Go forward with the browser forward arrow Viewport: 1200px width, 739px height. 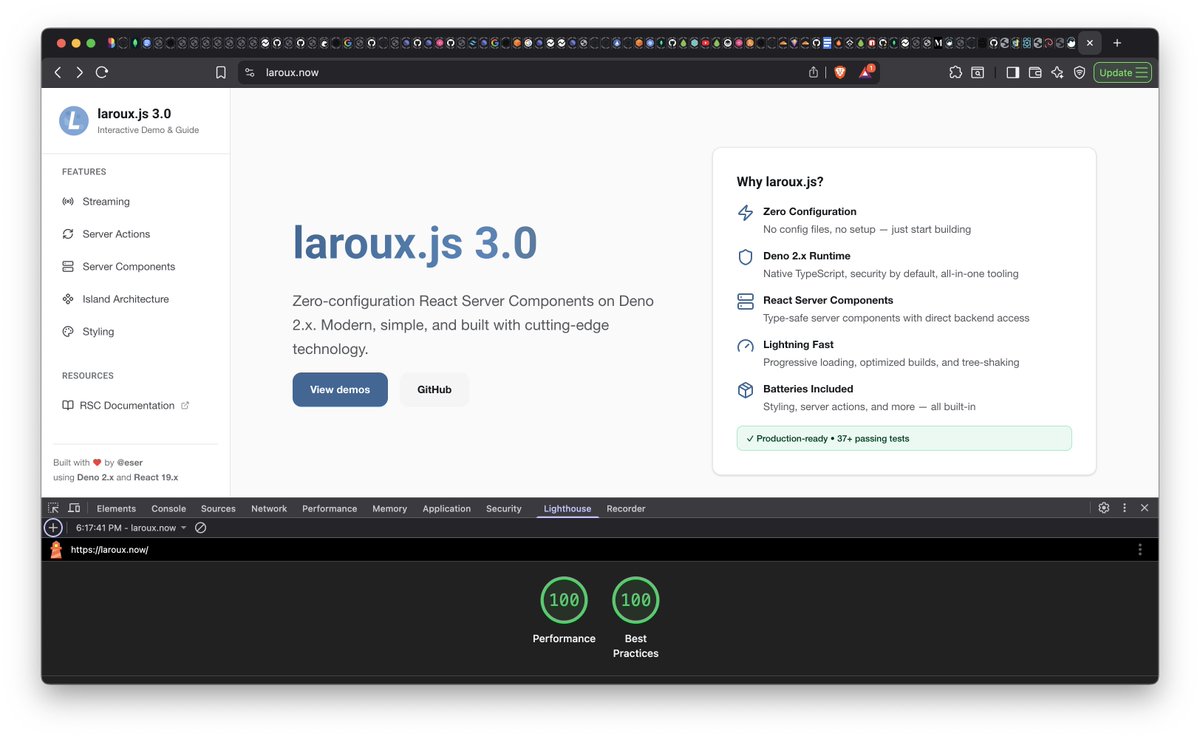point(79,72)
